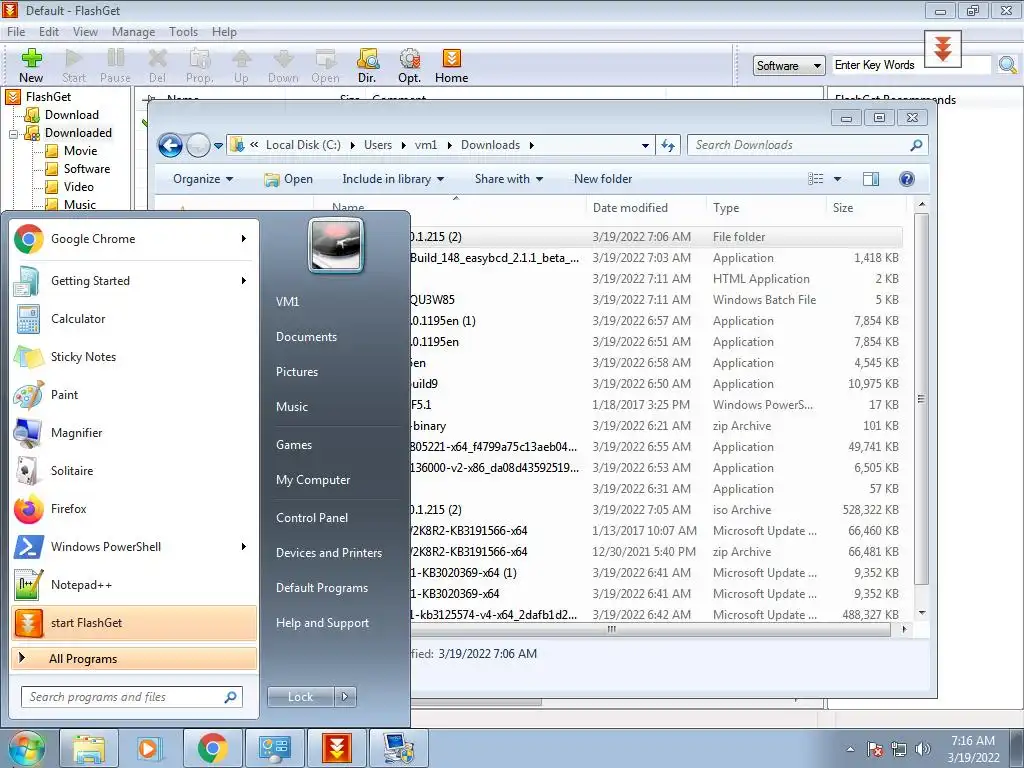Open Control Panel from the Start menu
The image size is (1024, 768).
312,518
